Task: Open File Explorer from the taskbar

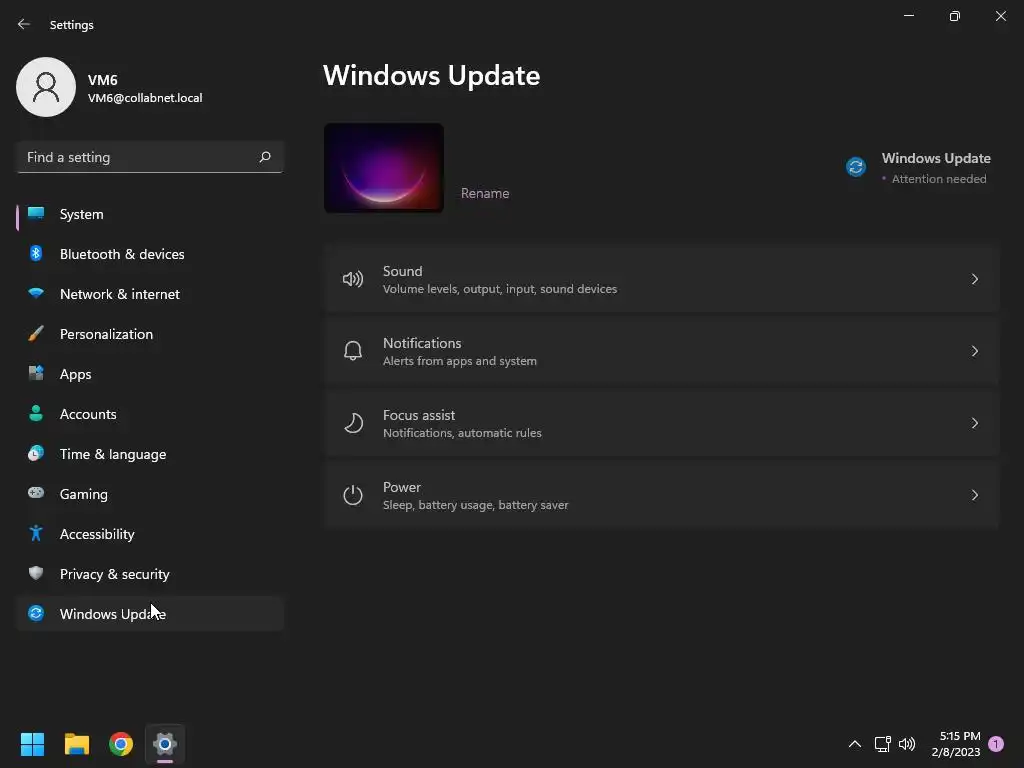Action: point(76,744)
